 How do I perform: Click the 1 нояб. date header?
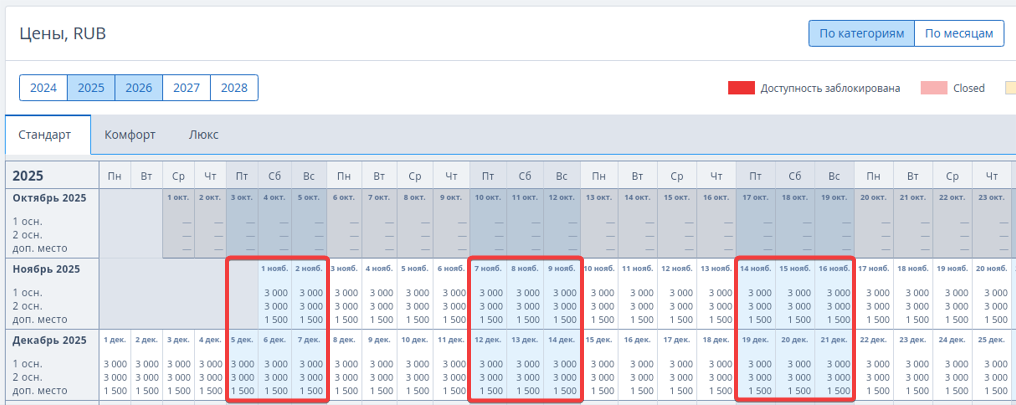[x=275, y=269]
